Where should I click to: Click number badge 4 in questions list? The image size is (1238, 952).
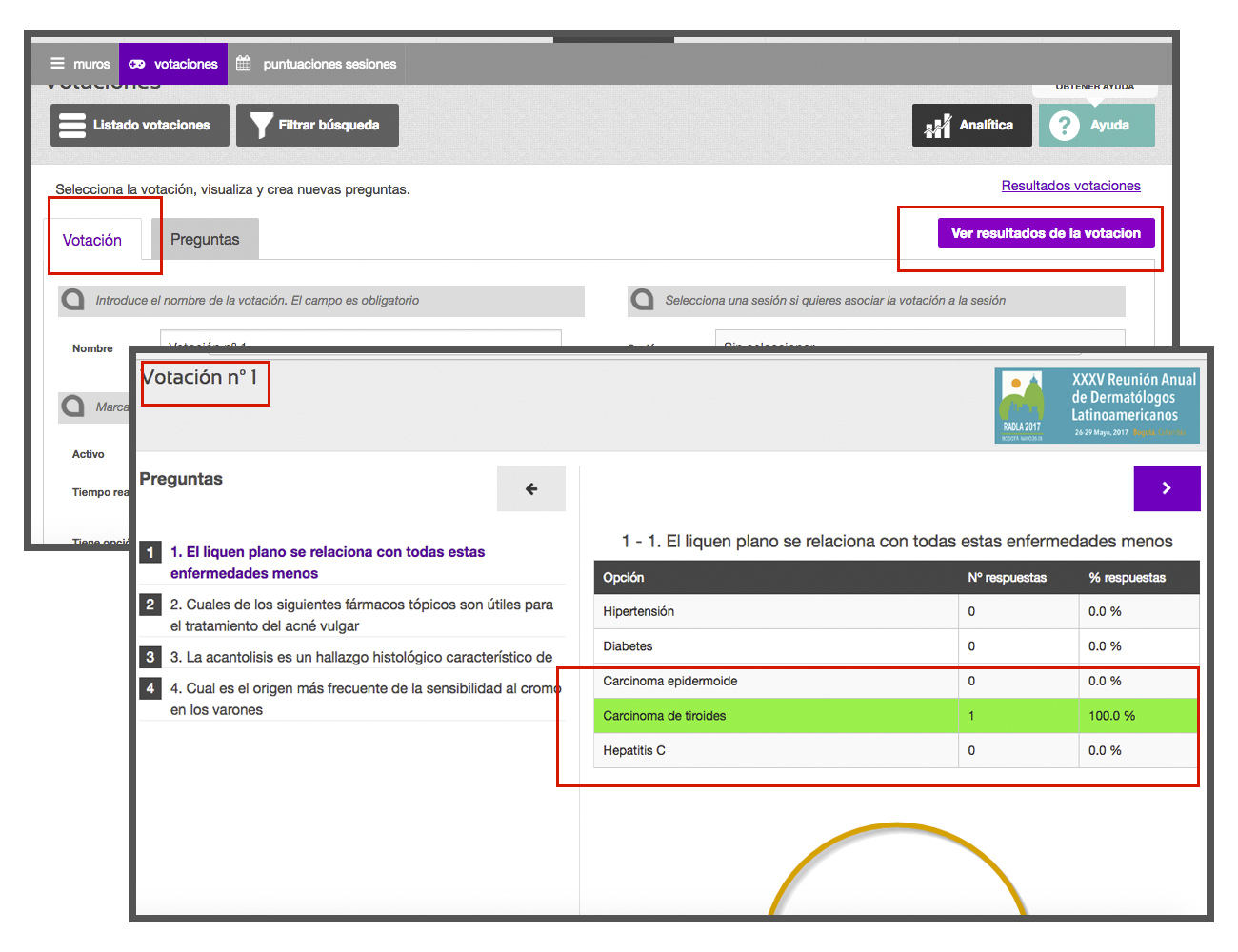[150, 687]
